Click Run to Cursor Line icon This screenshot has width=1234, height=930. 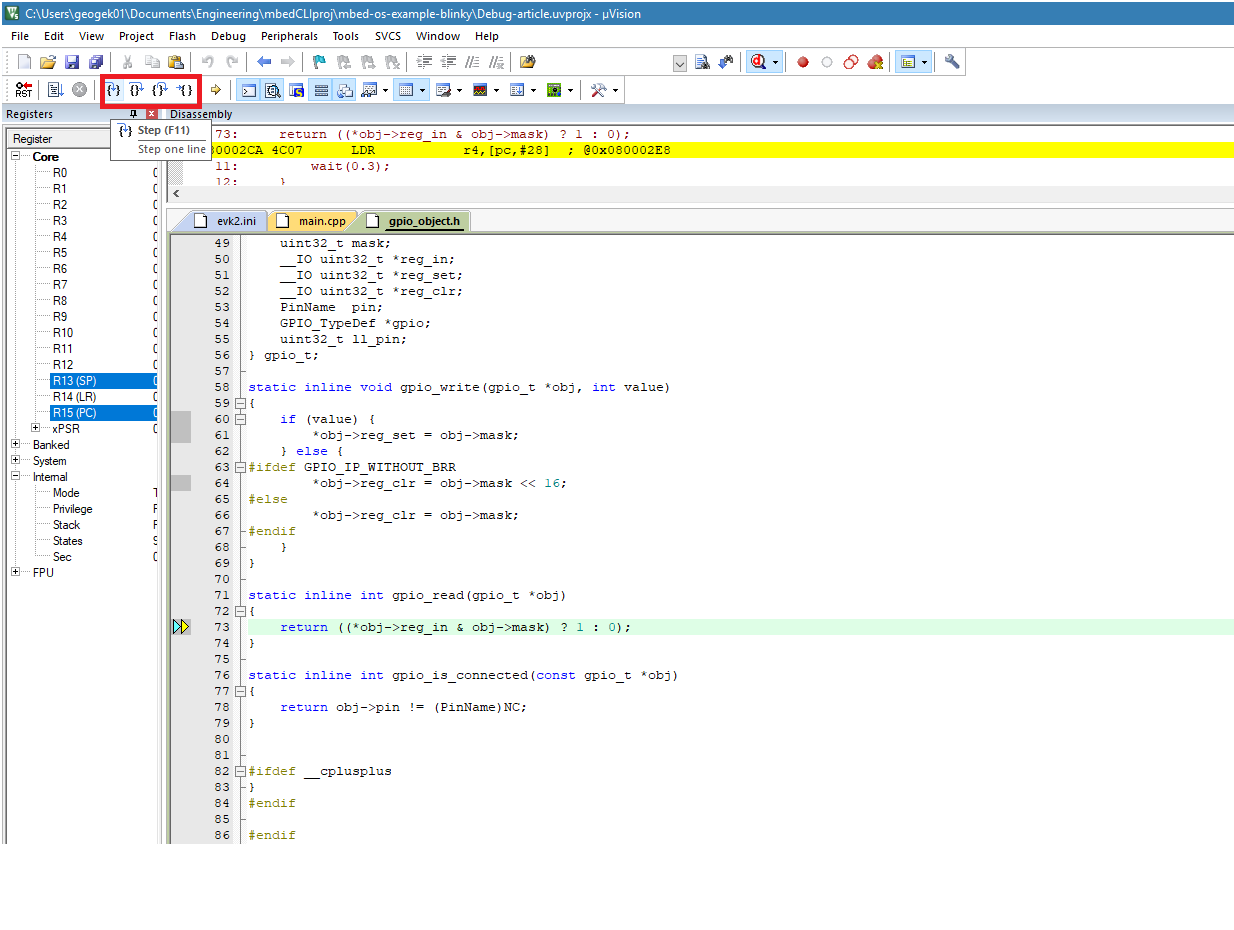click(x=185, y=90)
